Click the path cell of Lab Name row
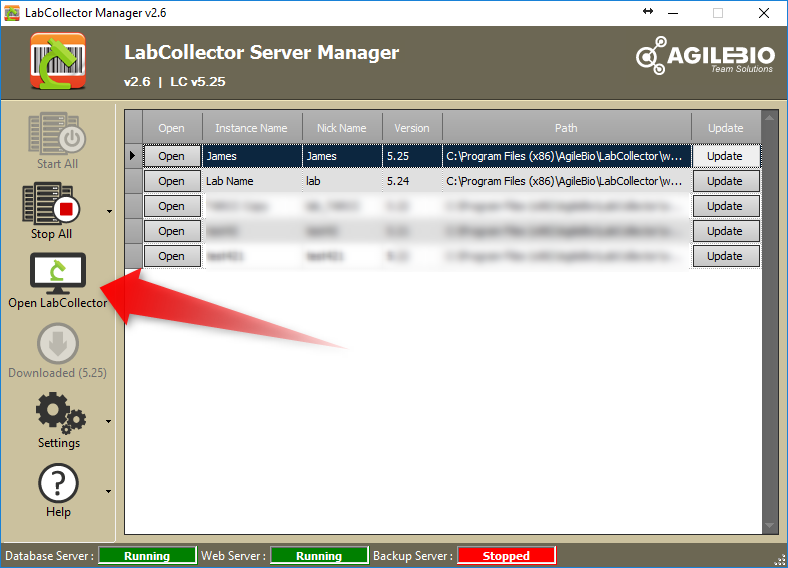The width and height of the screenshot is (788, 568). tap(567, 181)
